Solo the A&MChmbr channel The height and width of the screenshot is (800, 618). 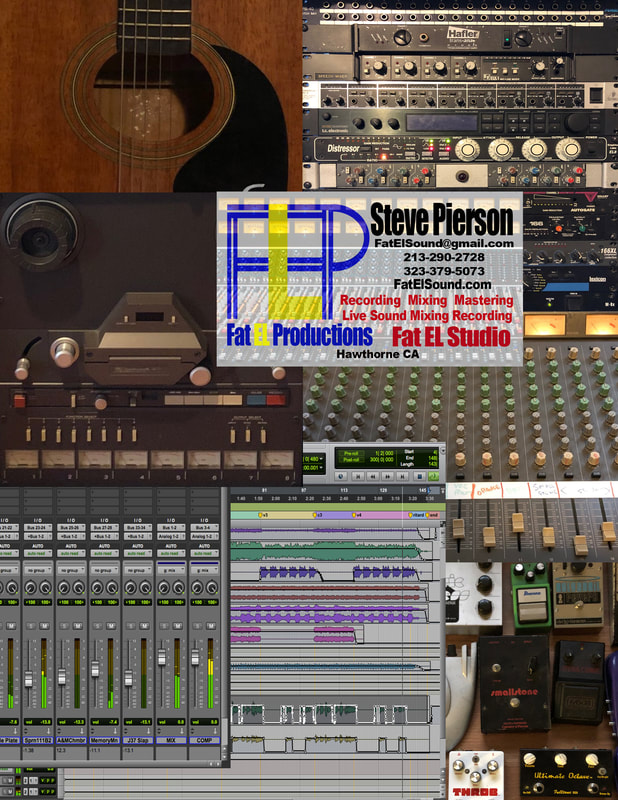65,626
